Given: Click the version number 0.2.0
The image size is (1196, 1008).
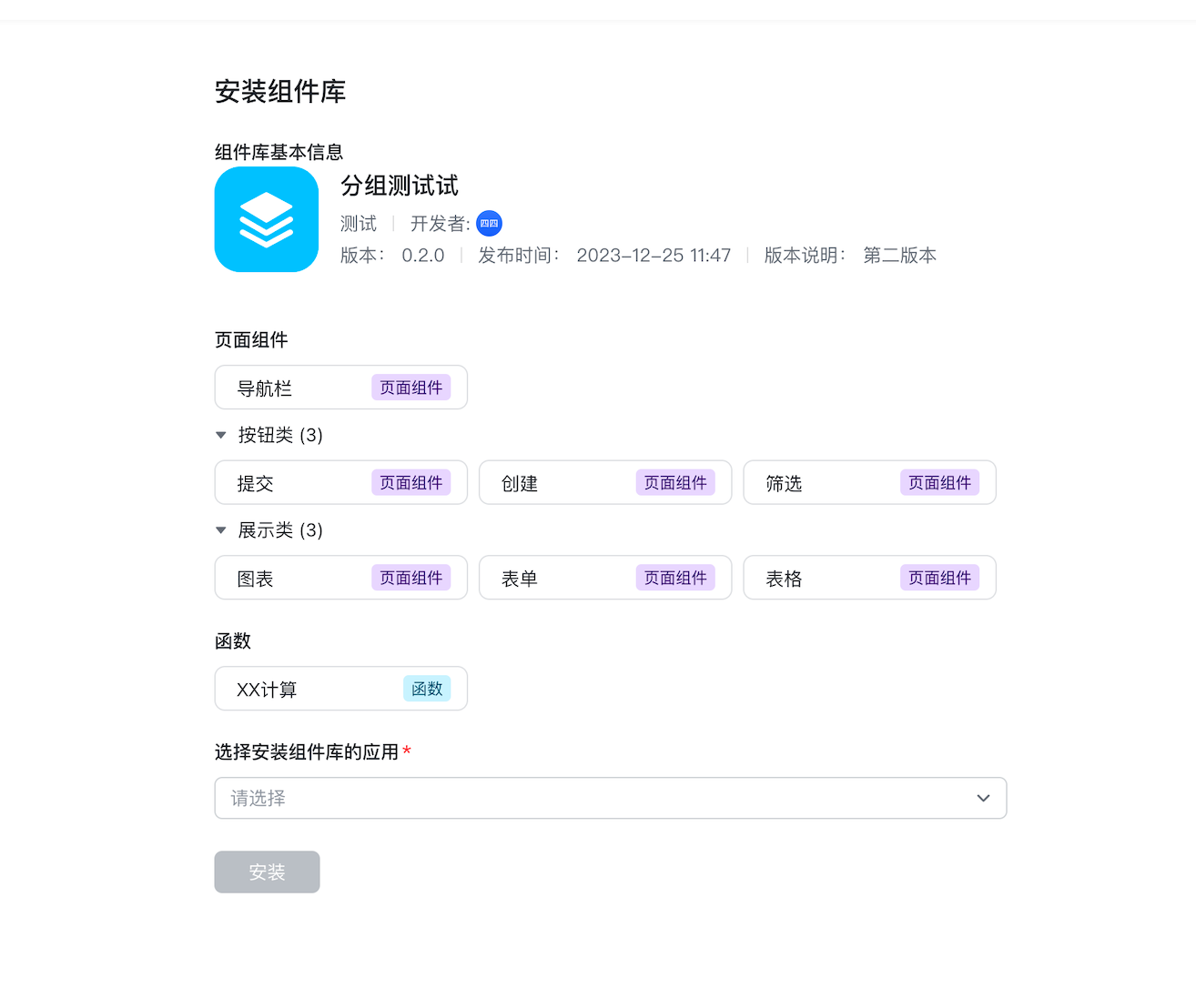Looking at the screenshot, I should (x=423, y=255).
